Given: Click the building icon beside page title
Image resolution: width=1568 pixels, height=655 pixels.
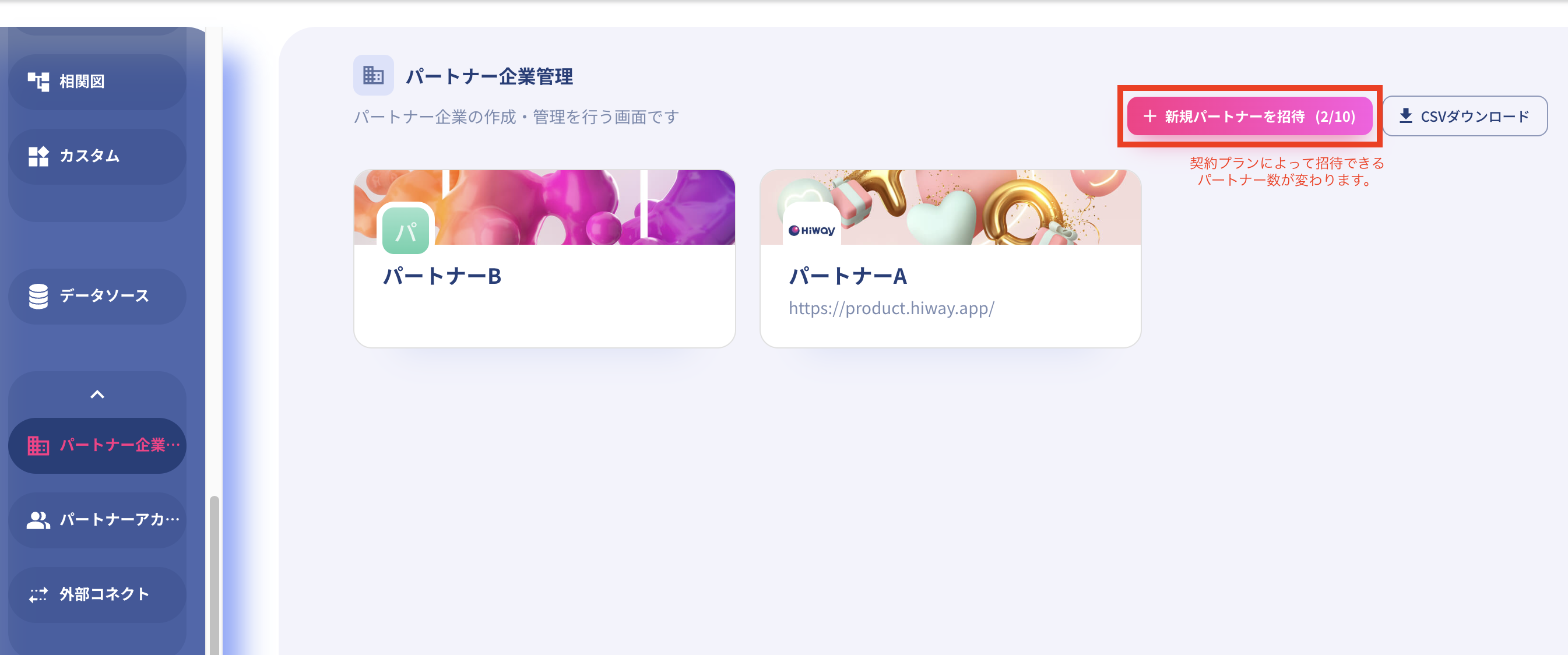Looking at the screenshot, I should (373, 76).
